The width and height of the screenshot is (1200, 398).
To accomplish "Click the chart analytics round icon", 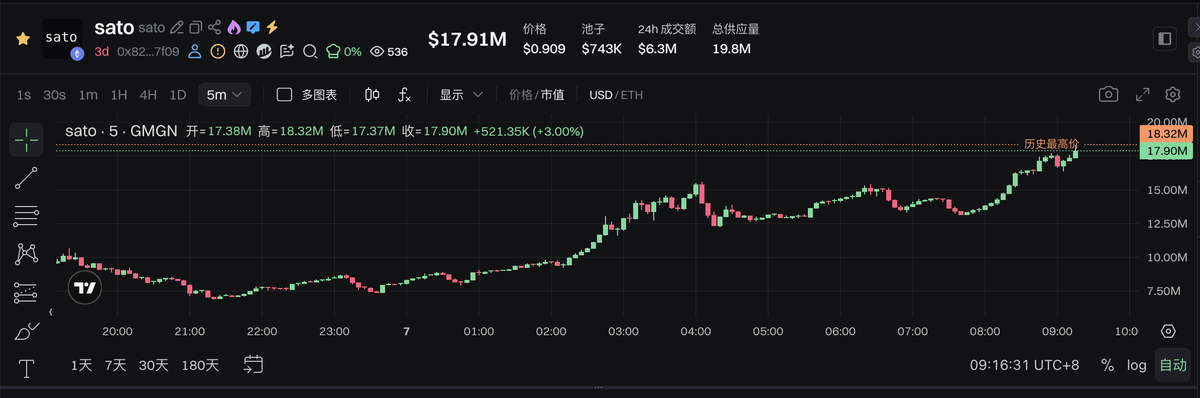I will (264, 51).
